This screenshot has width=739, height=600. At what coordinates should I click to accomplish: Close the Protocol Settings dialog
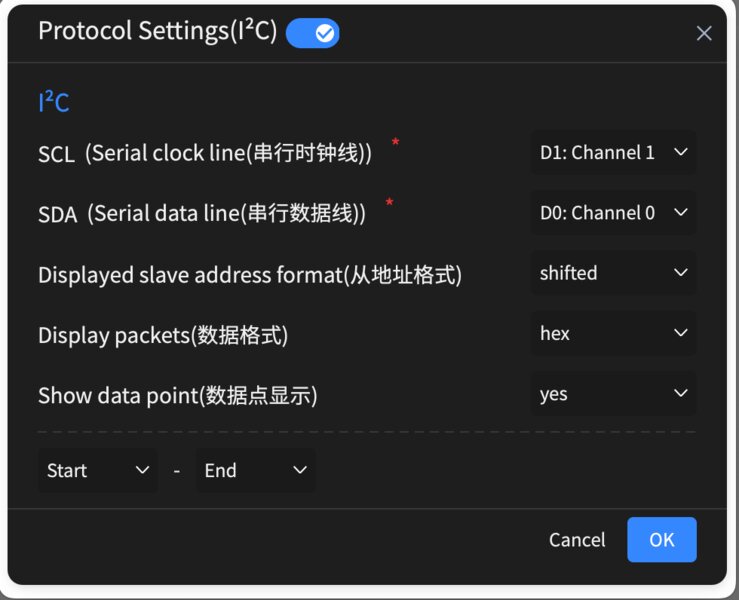click(704, 34)
